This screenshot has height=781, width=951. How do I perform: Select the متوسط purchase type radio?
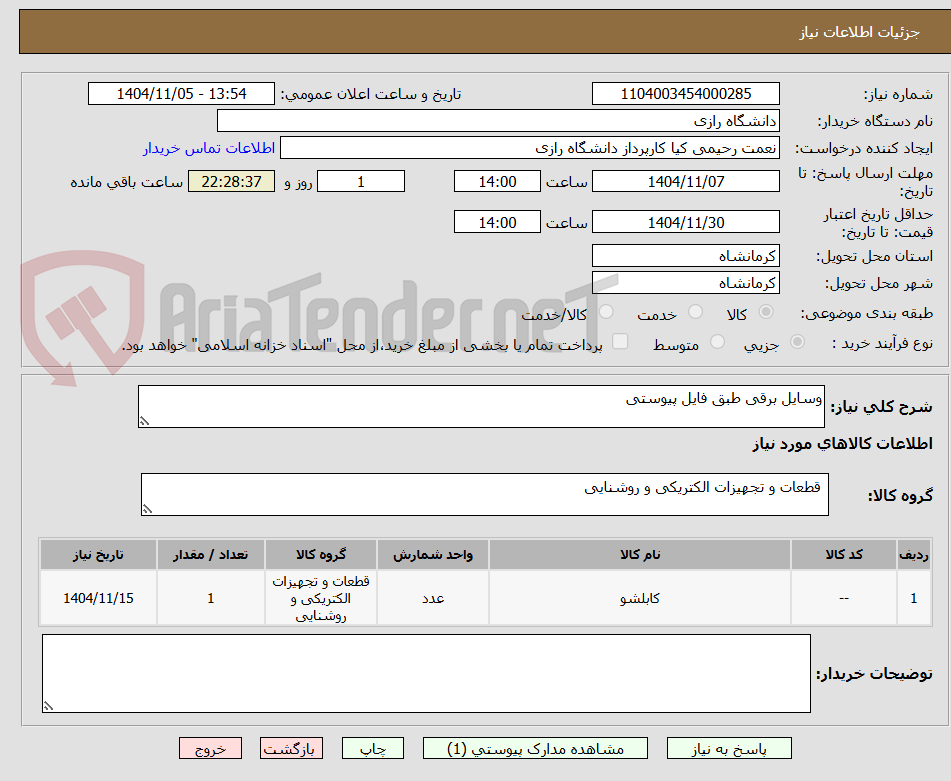[717, 342]
